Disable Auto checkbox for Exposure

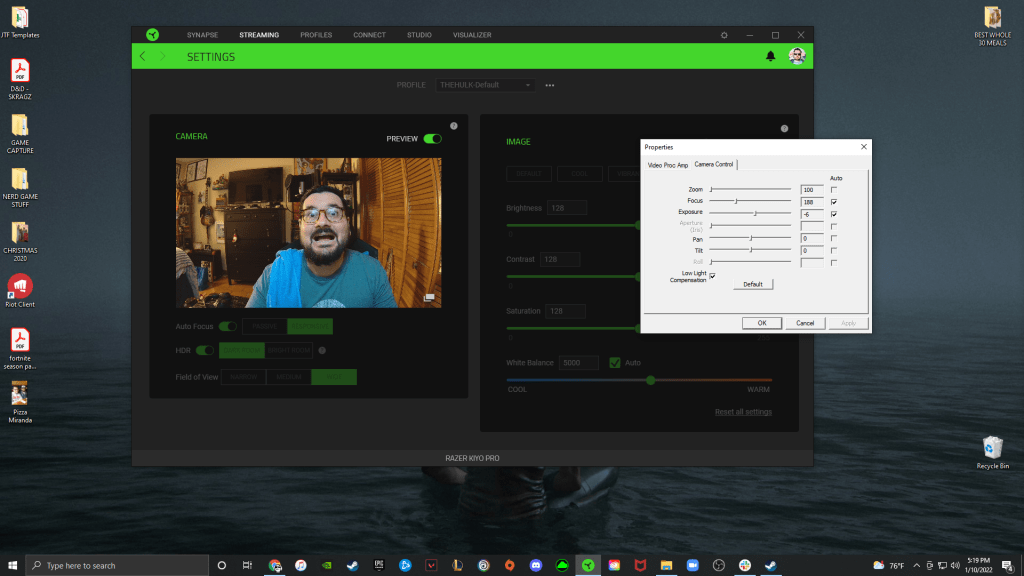(834, 213)
